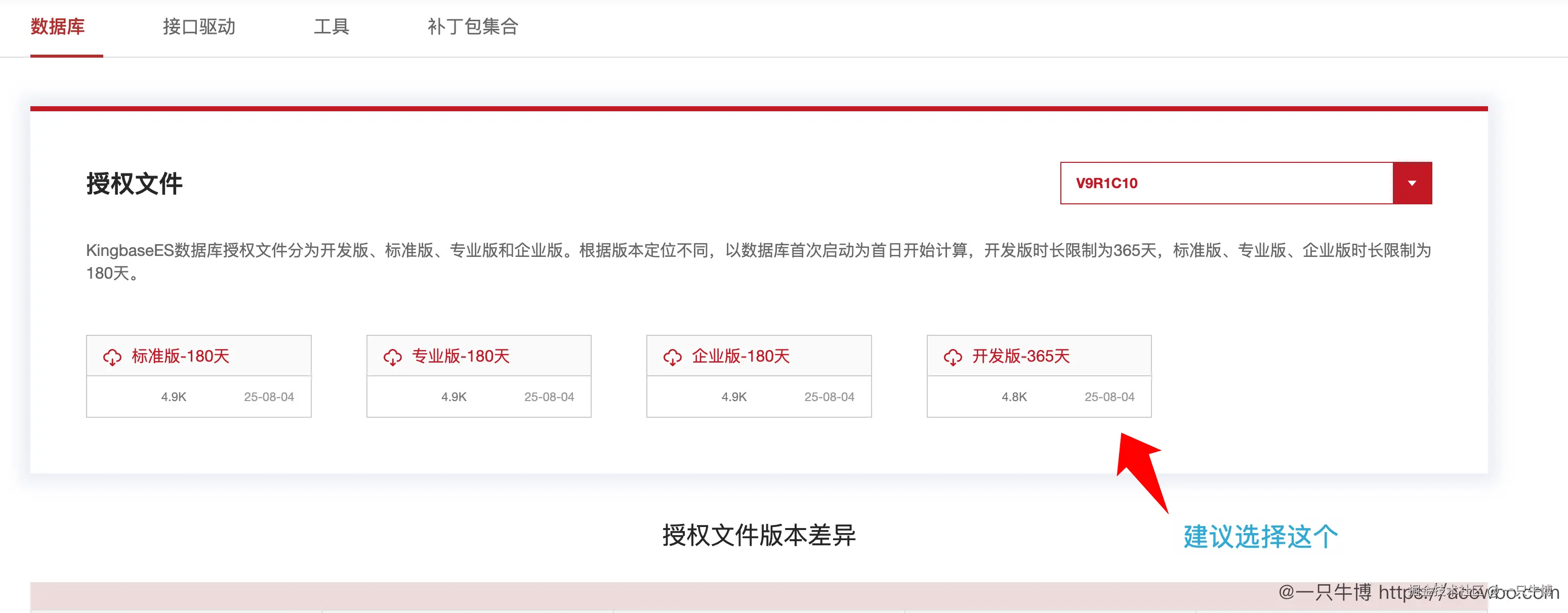Select the 工具 tab
The width and height of the screenshot is (1568, 613).
point(332,27)
